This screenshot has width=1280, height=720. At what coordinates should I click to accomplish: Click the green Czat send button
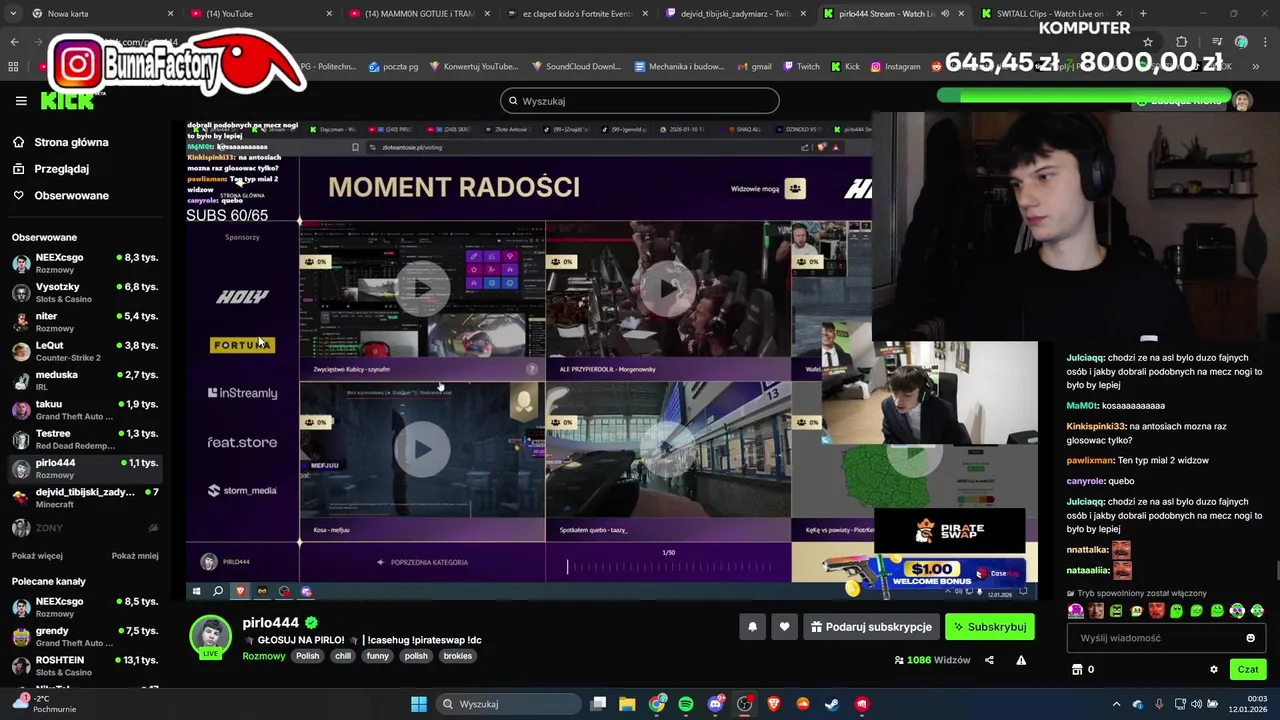(x=1248, y=670)
